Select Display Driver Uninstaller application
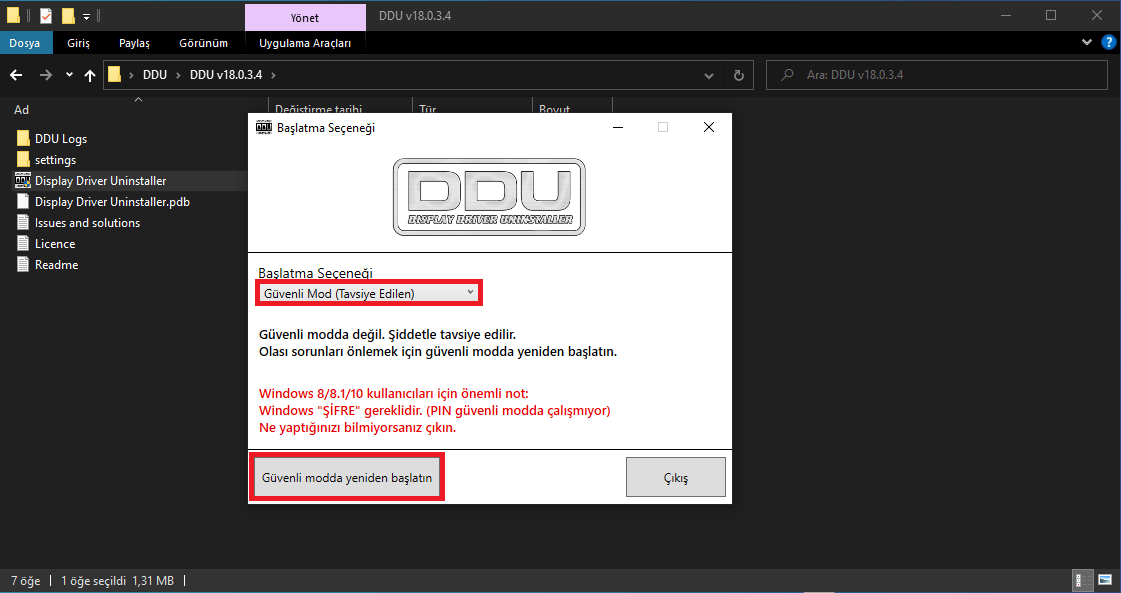1121x593 pixels. (x=100, y=181)
